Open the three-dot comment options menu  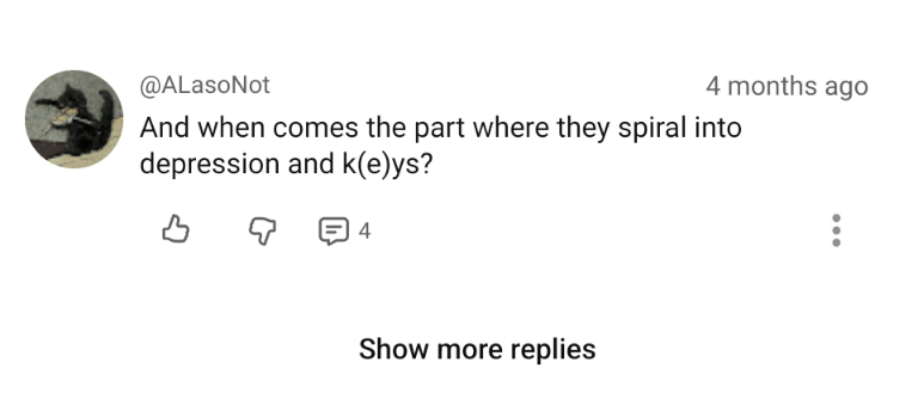(837, 230)
